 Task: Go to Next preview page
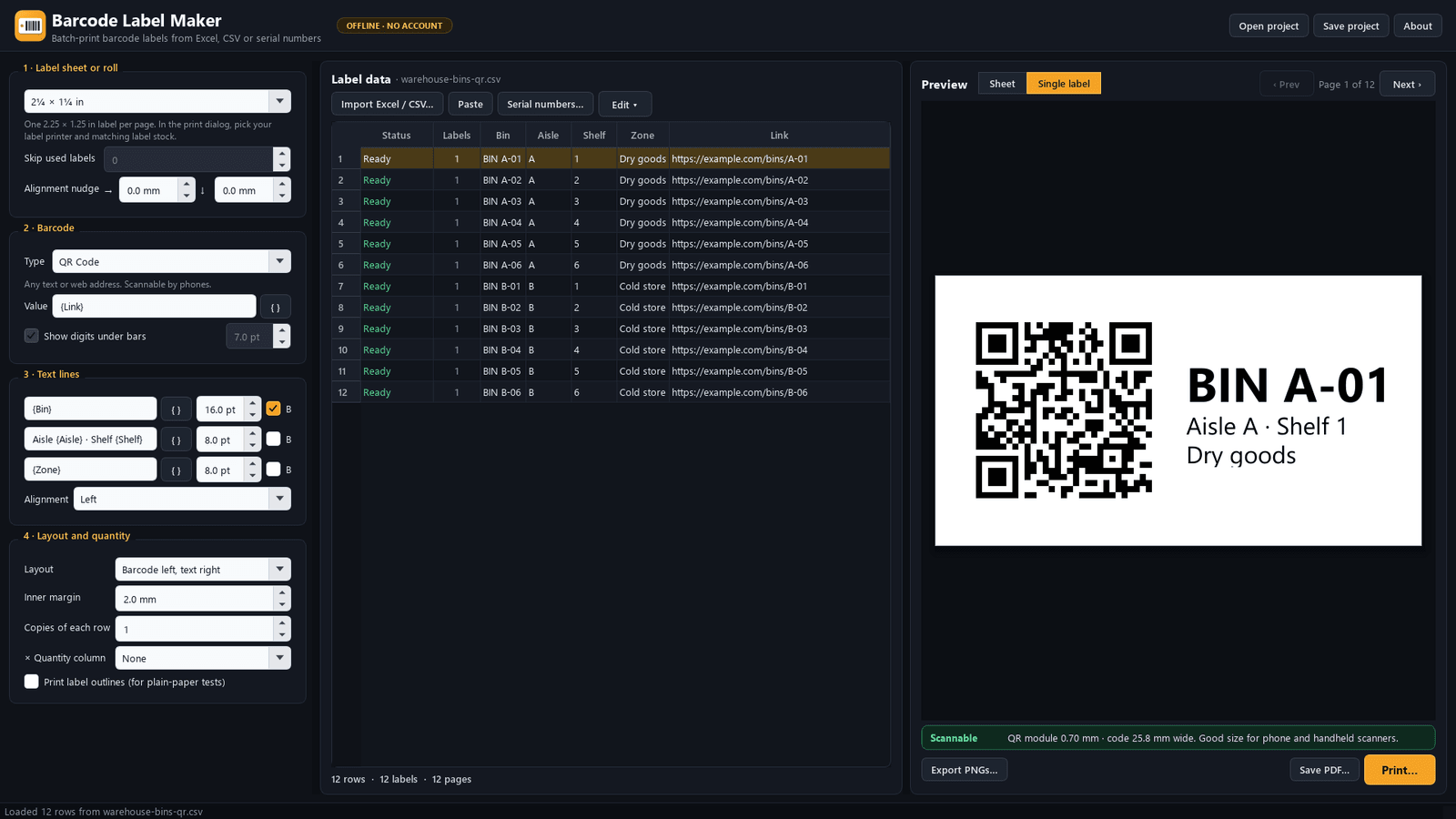1407,85
